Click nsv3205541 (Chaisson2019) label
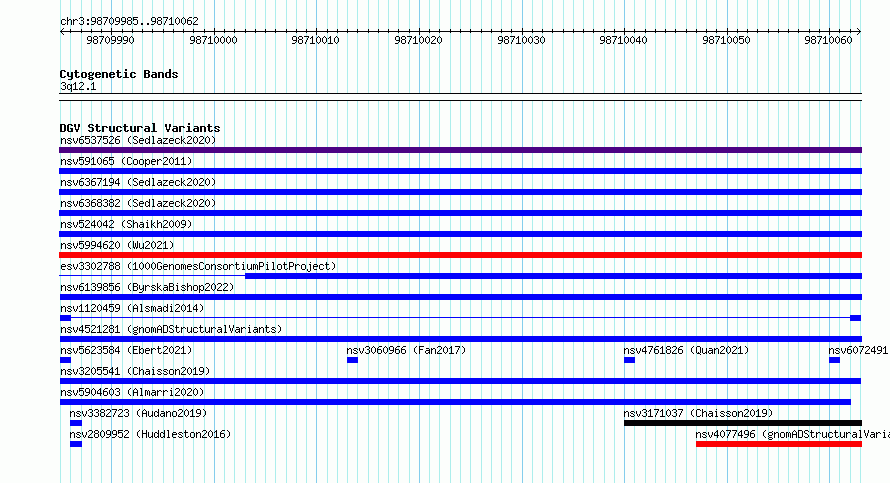The height and width of the screenshot is (483, 890). (x=135, y=371)
